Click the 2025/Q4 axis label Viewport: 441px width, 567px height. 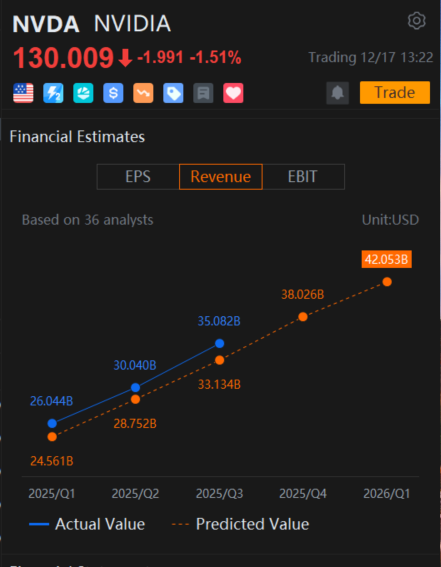pyautogui.click(x=303, y=494)
